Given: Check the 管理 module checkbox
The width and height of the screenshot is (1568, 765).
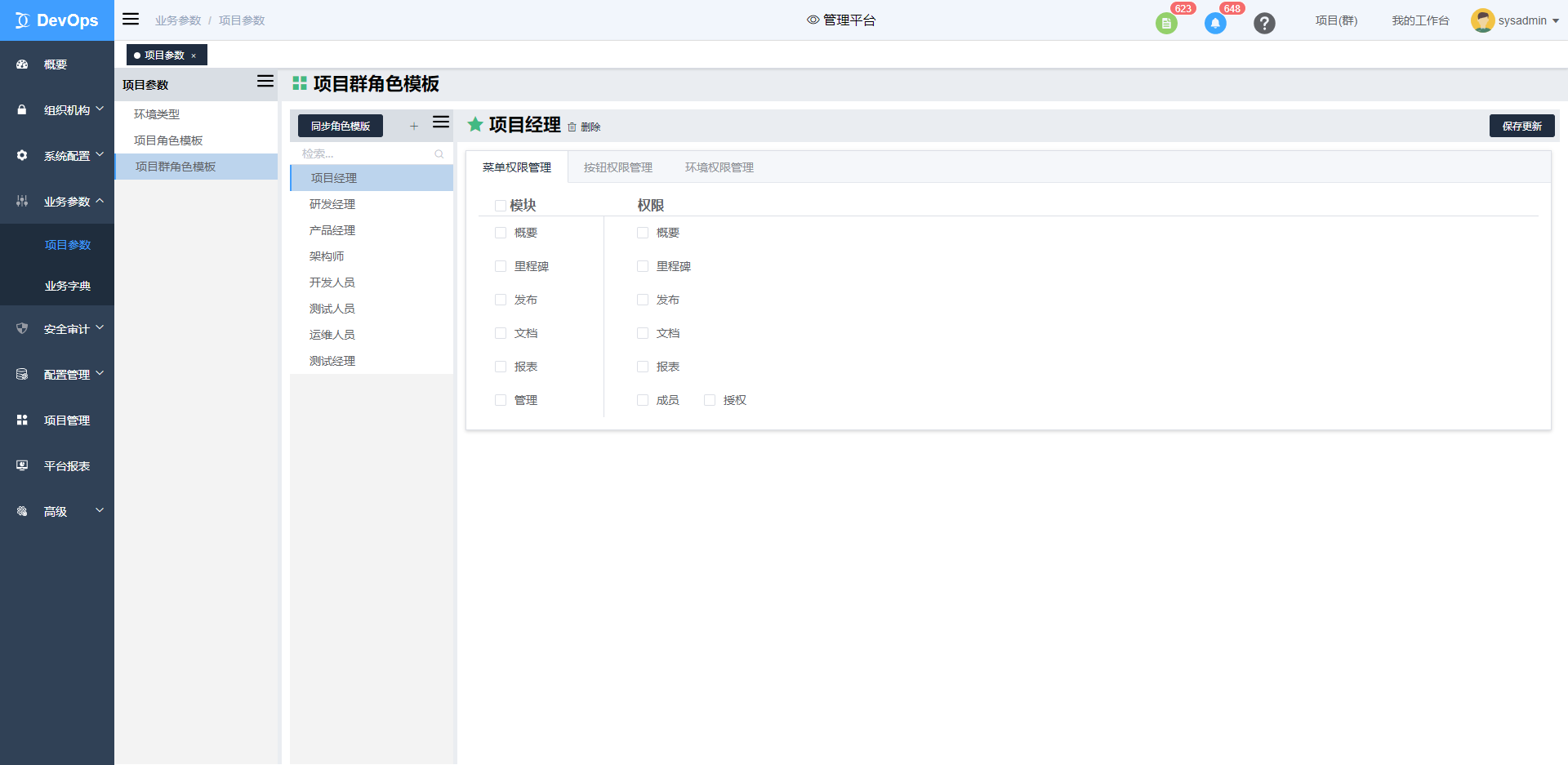Looking at the screenshot, I should (x=501, y=400).
